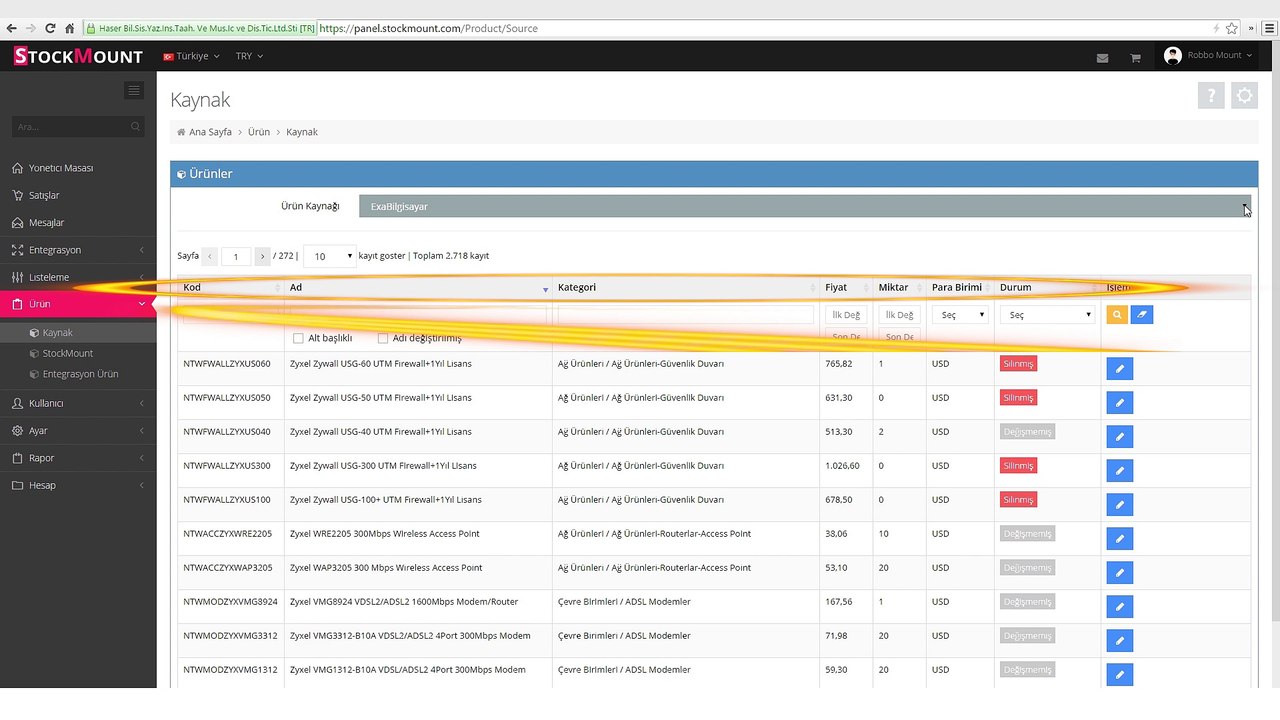
Task: Open the page settings gear icon
Action: click(1245, 96)
